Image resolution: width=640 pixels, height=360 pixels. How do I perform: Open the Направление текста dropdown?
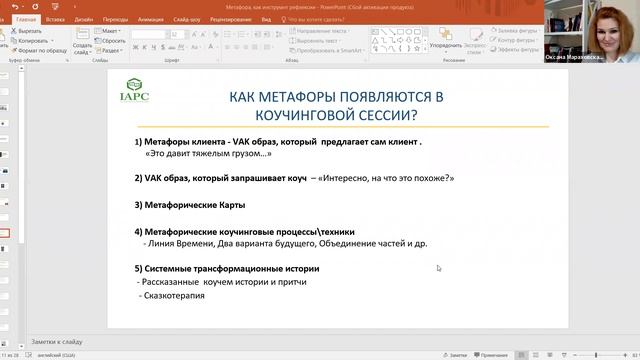tap(319, 31)
